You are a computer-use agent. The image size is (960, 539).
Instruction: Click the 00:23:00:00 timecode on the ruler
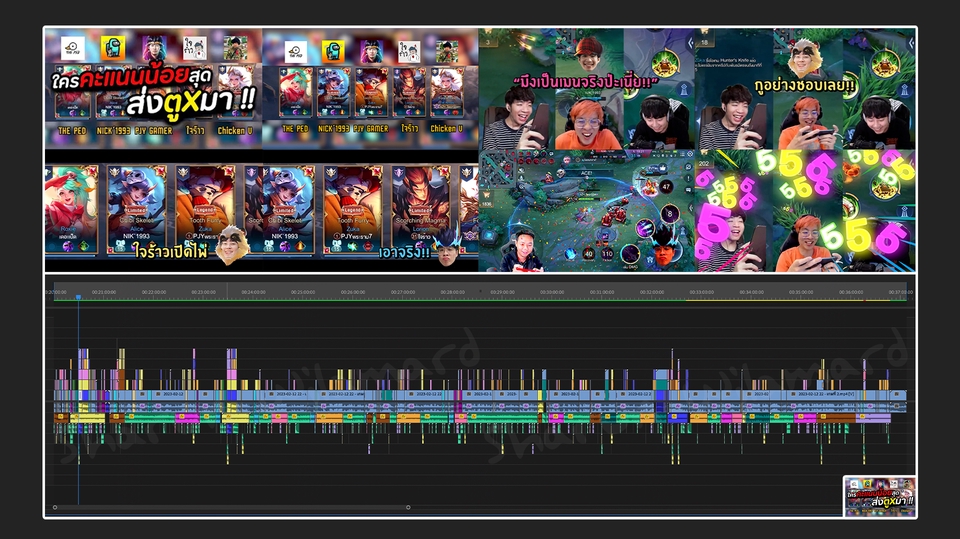pyautogui.click(x=203, y=292)
